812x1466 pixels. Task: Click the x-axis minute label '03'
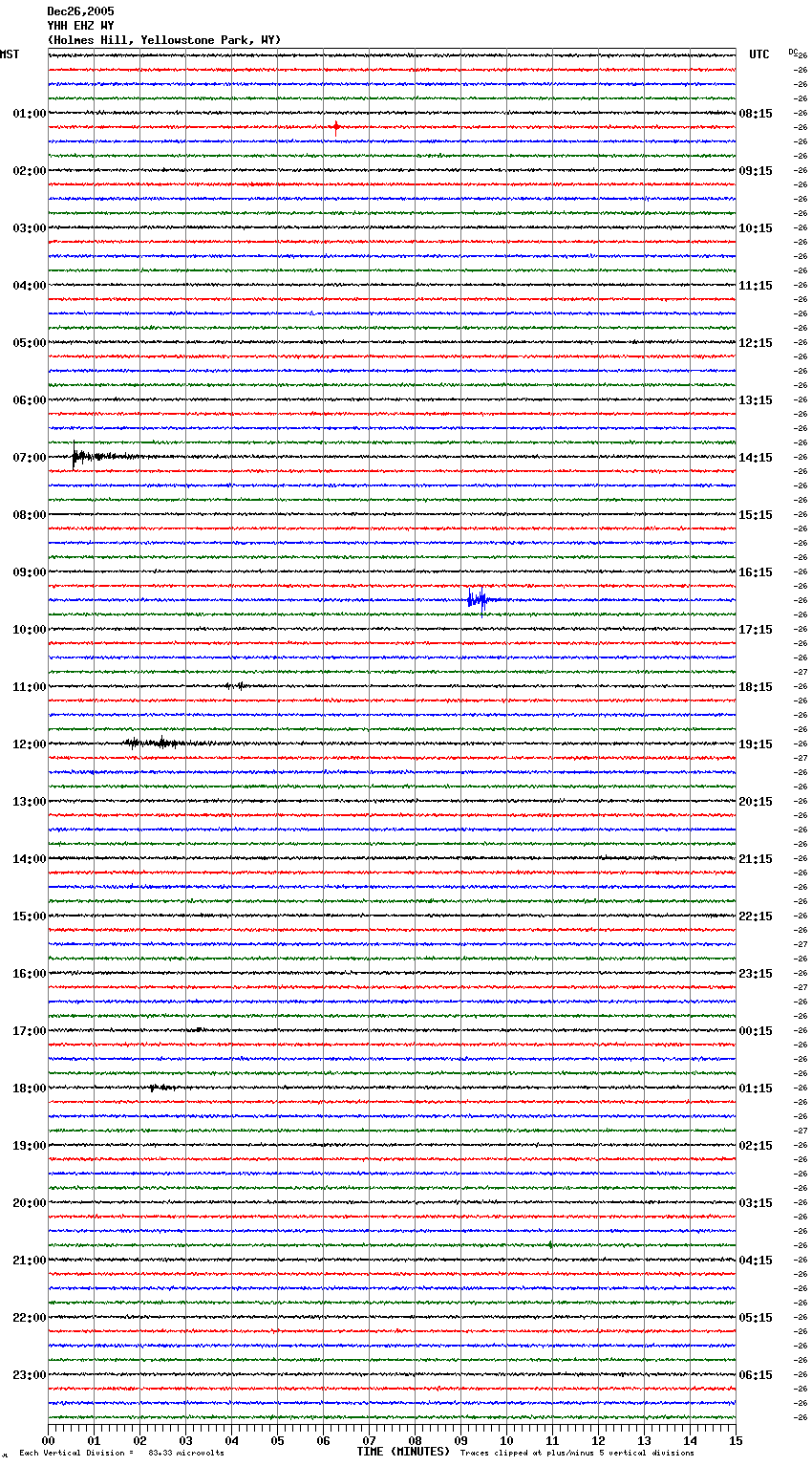pyautogui.click(x=185, y=1441)
